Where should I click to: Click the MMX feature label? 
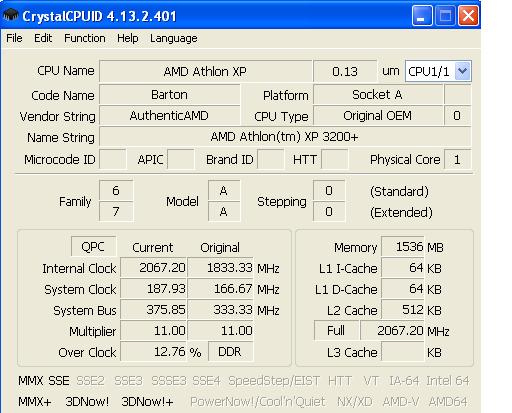(31, 381)
